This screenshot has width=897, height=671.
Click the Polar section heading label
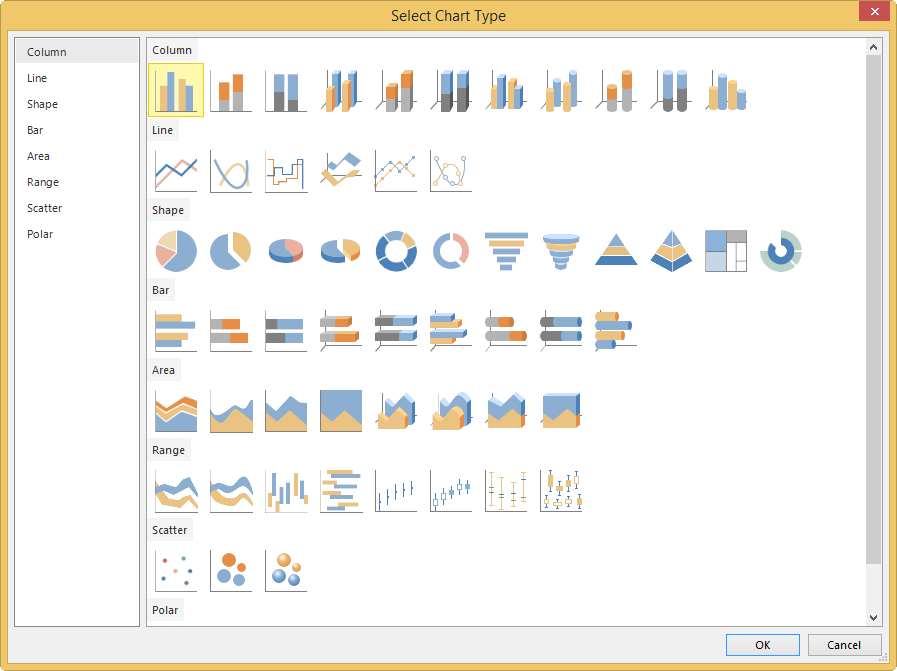tap(165, 610)
